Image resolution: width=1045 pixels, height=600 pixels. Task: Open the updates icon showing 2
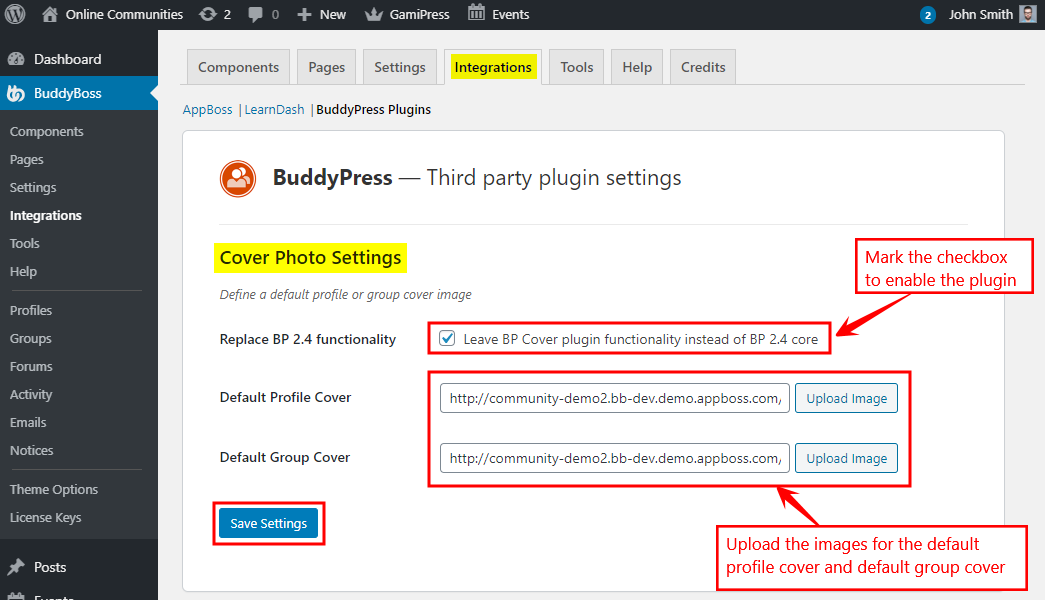pyautogui.click(x=207, y=14)
